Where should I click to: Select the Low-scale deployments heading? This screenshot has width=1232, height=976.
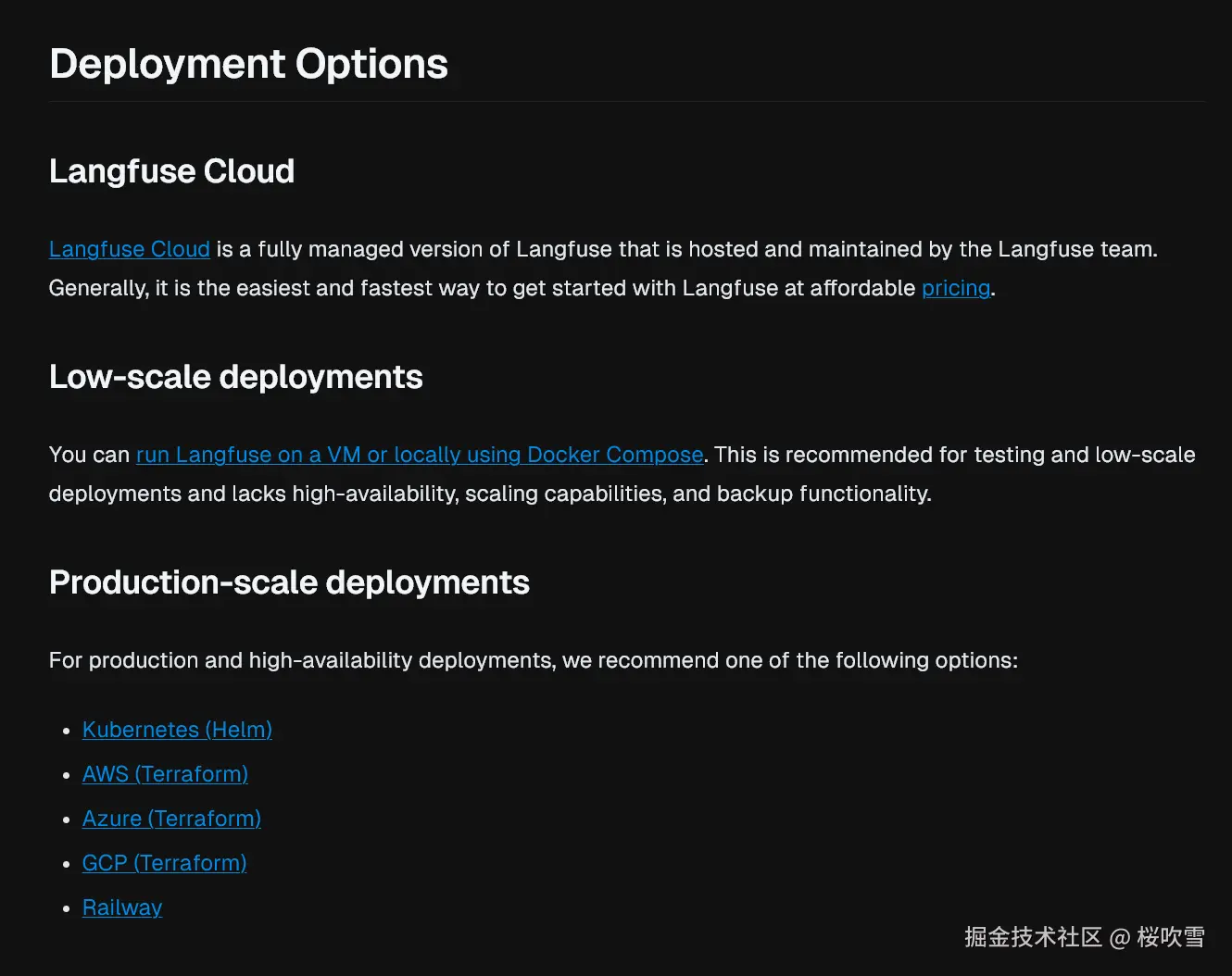coord(235,377)
